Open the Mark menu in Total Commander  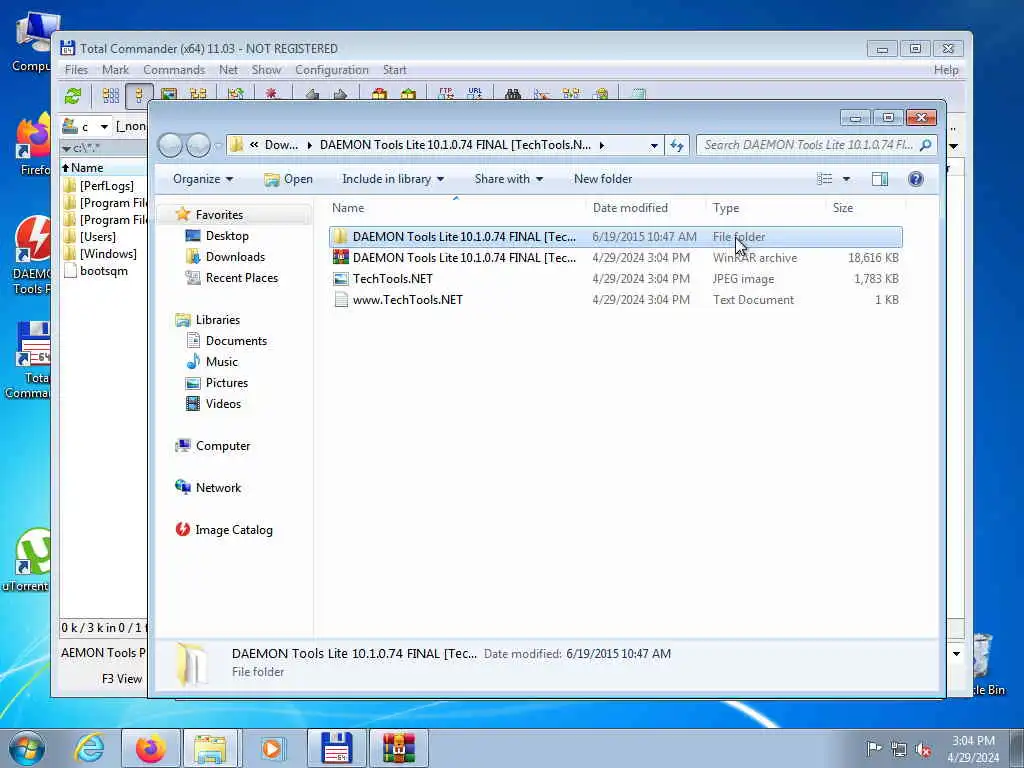coord(116,70)
